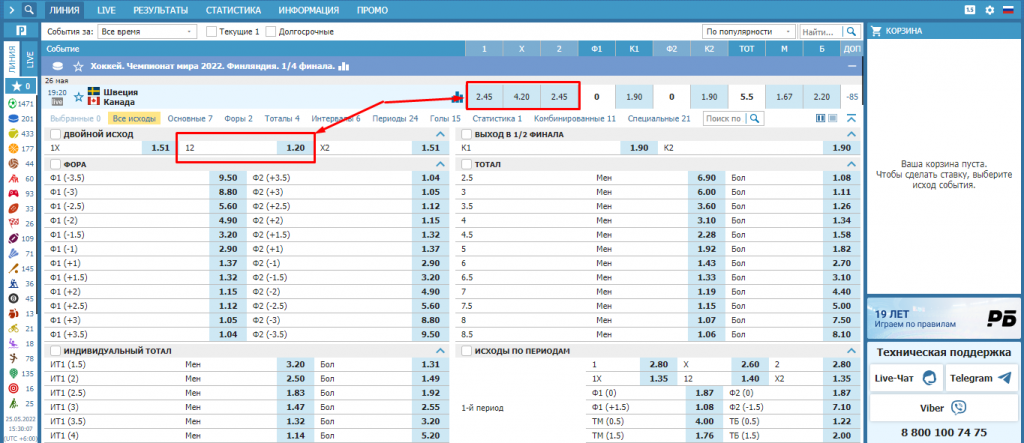1024x443 pixels.
Task: Enable the Текущие checkbox
Action: tap(212, 32)
